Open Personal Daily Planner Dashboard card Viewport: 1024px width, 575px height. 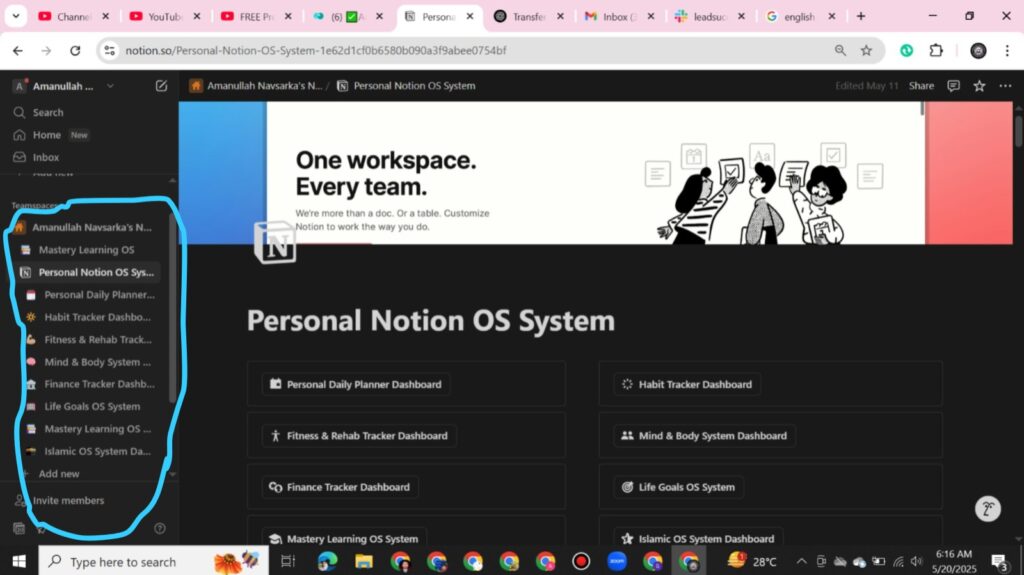(x=356, y=384)
